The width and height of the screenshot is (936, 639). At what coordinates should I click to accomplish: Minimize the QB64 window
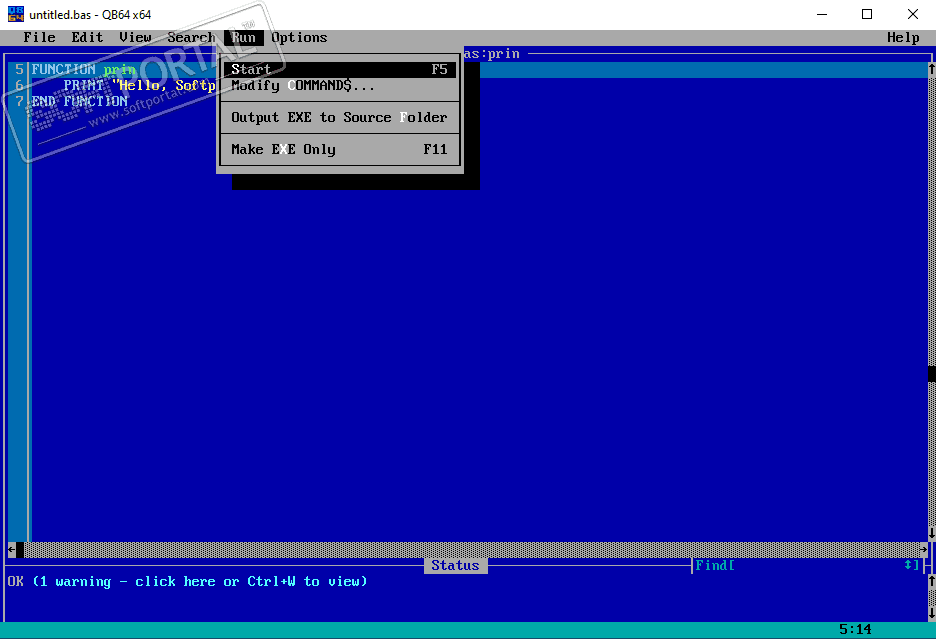pos(822,14)
